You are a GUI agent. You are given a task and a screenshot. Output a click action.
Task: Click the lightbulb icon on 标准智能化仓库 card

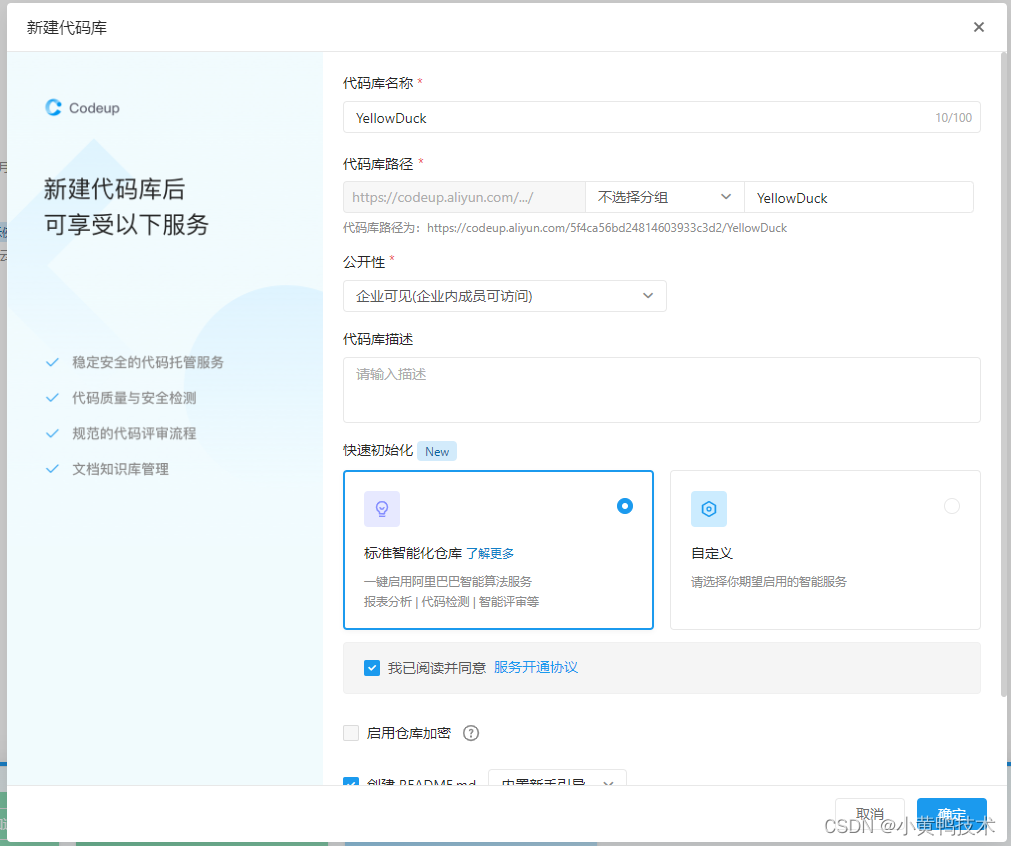pos(382,509)
